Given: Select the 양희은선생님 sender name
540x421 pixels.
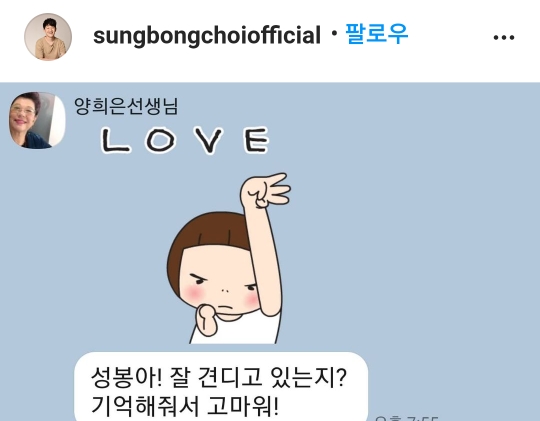Looking at the screenshot, I should coord(126,106).
